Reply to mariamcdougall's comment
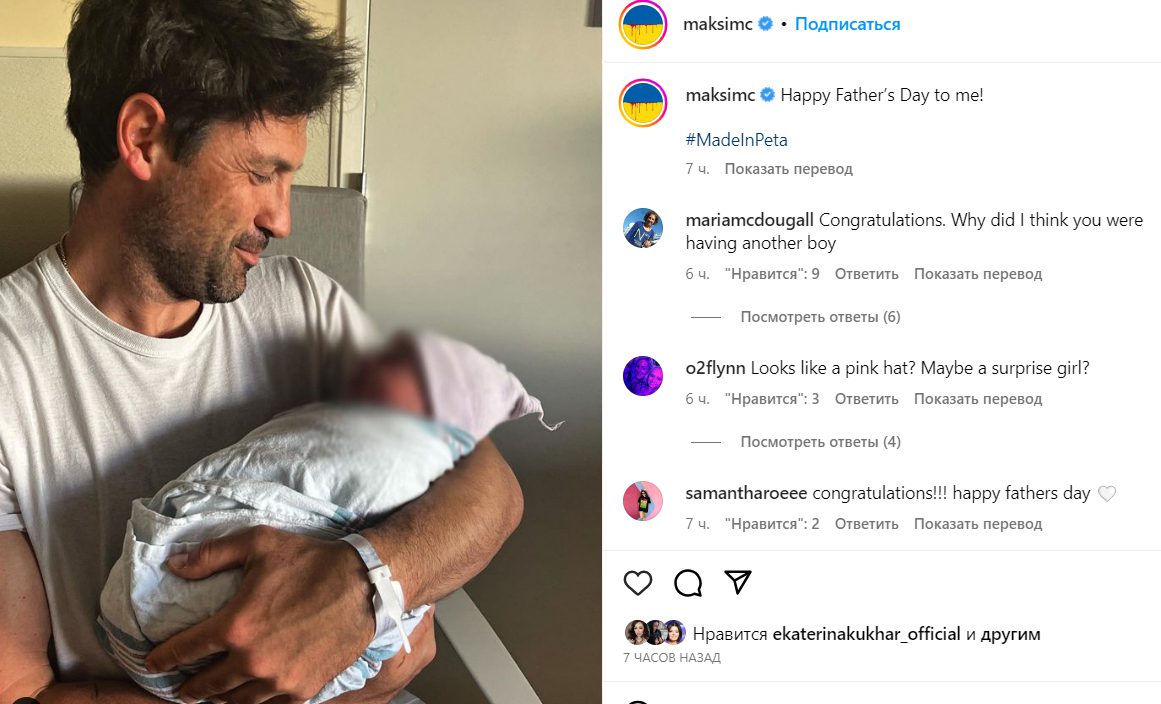Image resolution: width=1161 pixels, height=704 pixels. coord(866,274)
